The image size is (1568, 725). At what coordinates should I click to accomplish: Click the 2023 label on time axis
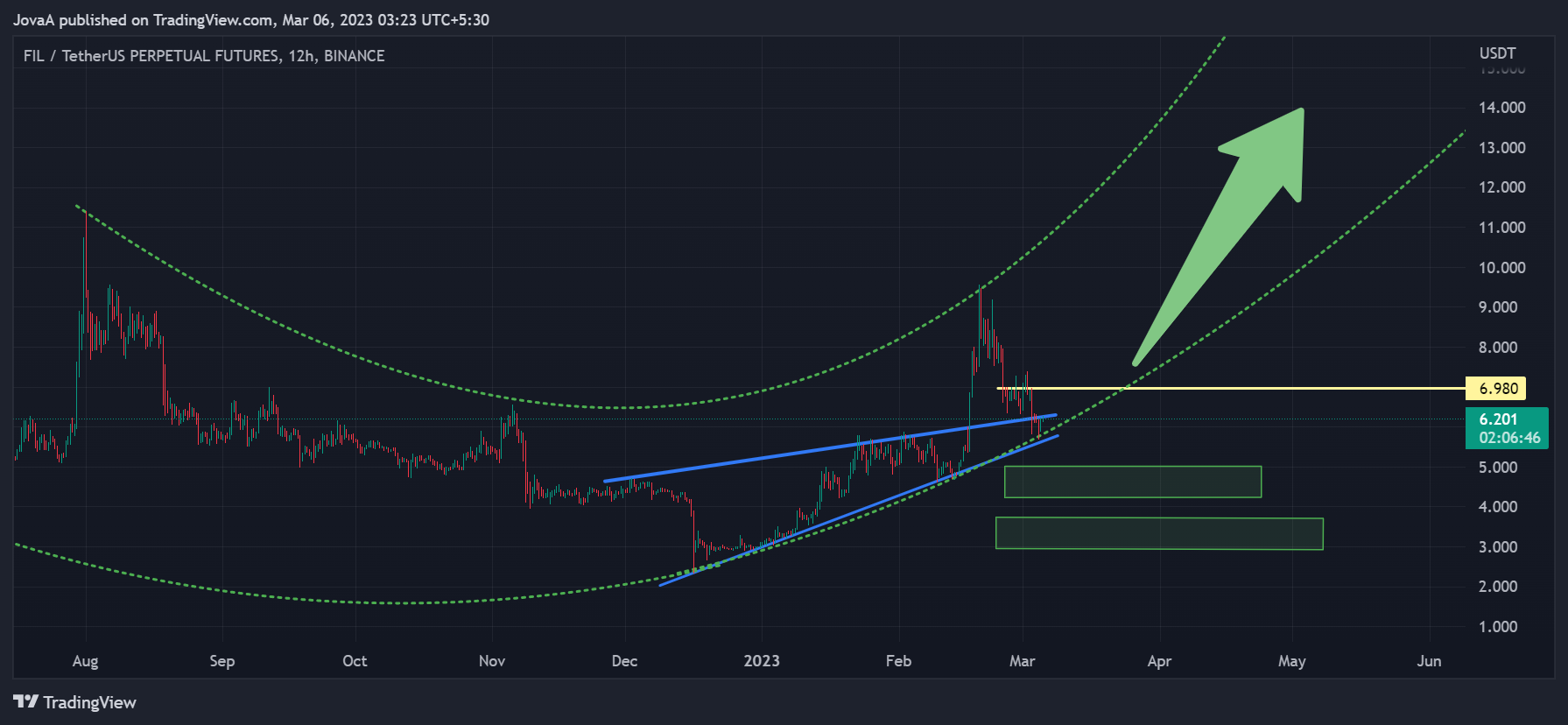click(762, 661)
